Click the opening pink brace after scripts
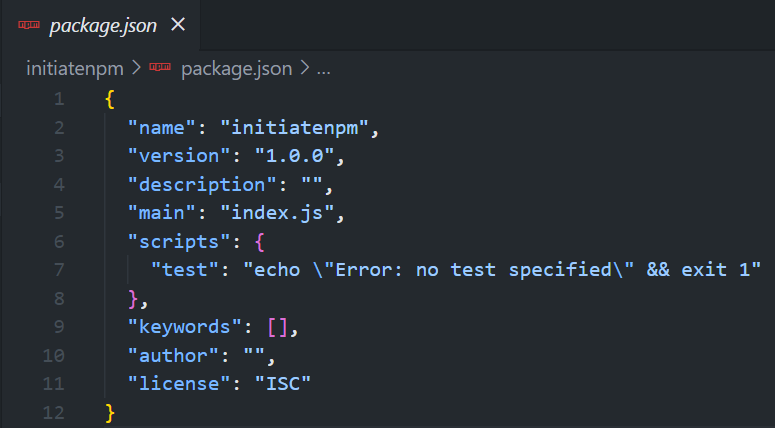Image resolution: width=775 pixels, height=428 pixels. click(260, 242)
